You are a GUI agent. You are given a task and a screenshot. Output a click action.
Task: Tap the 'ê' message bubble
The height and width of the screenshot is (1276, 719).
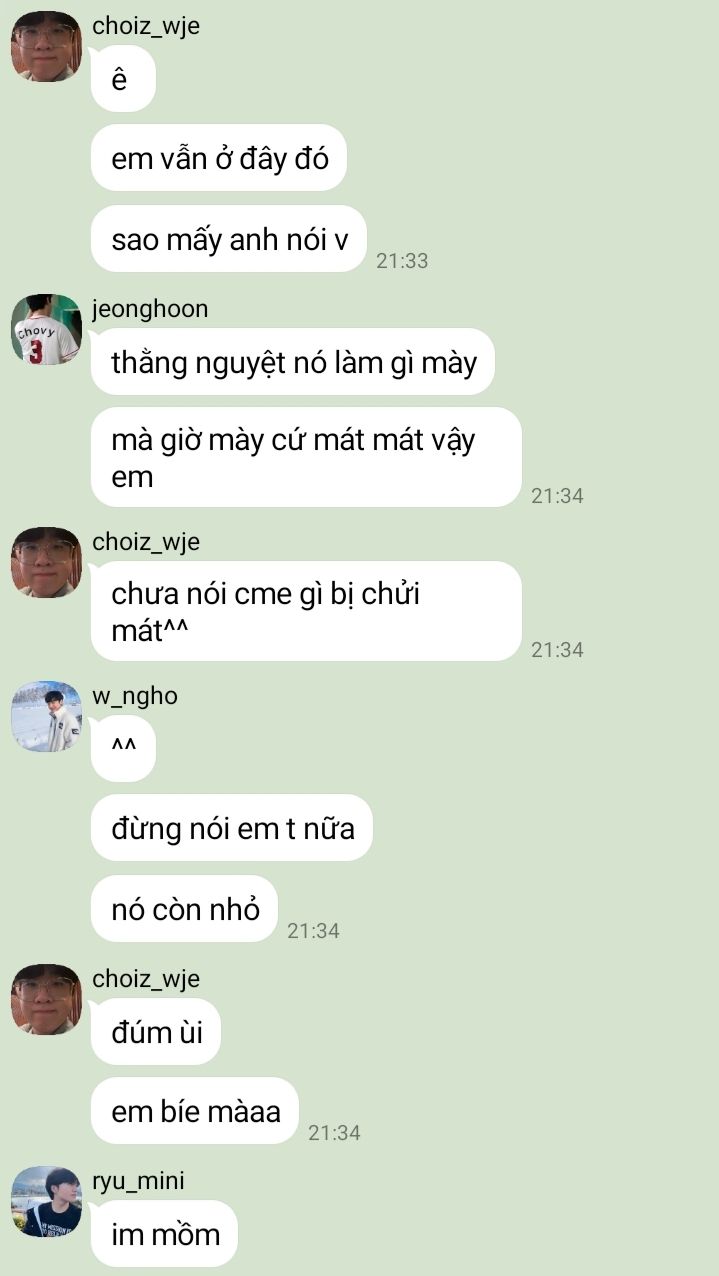pos(123,79)
